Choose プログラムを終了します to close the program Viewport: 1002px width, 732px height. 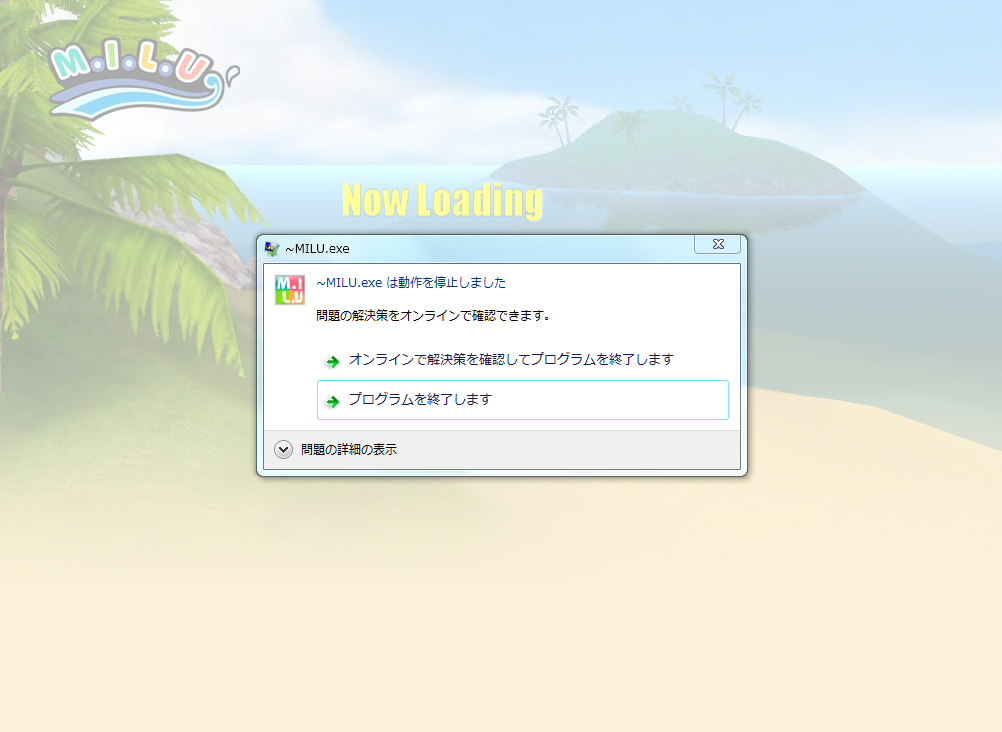coord(523,400)
